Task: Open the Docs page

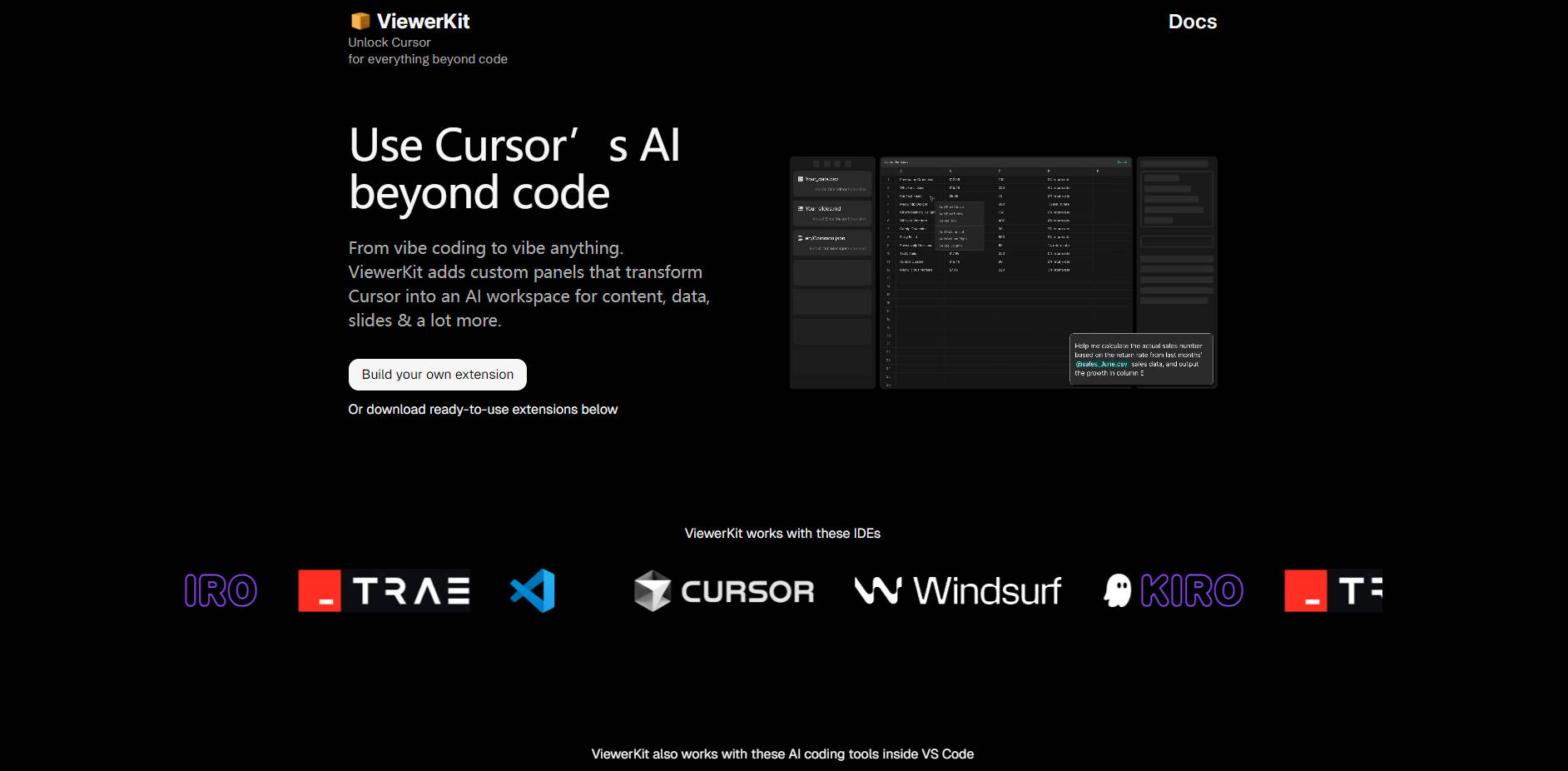Action: 1192,22
